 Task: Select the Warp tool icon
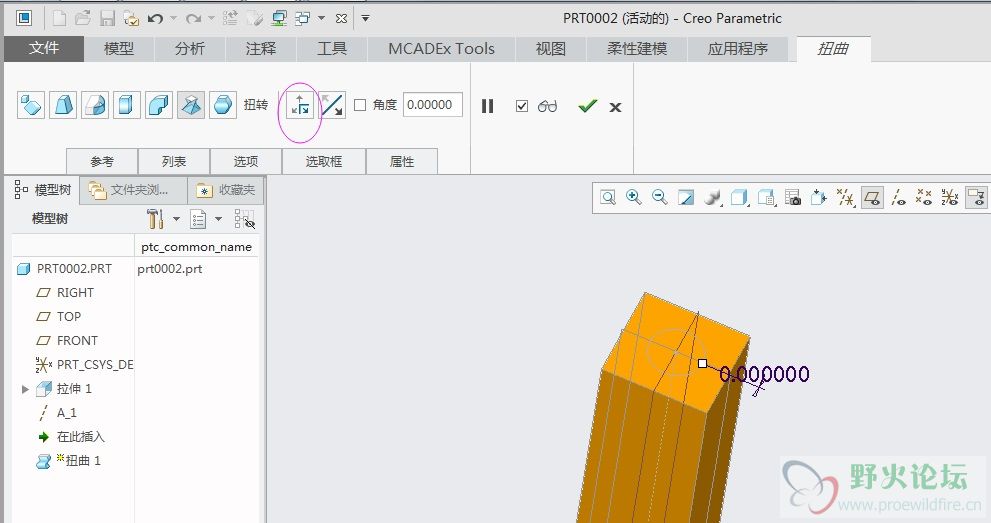click(63, 105)
